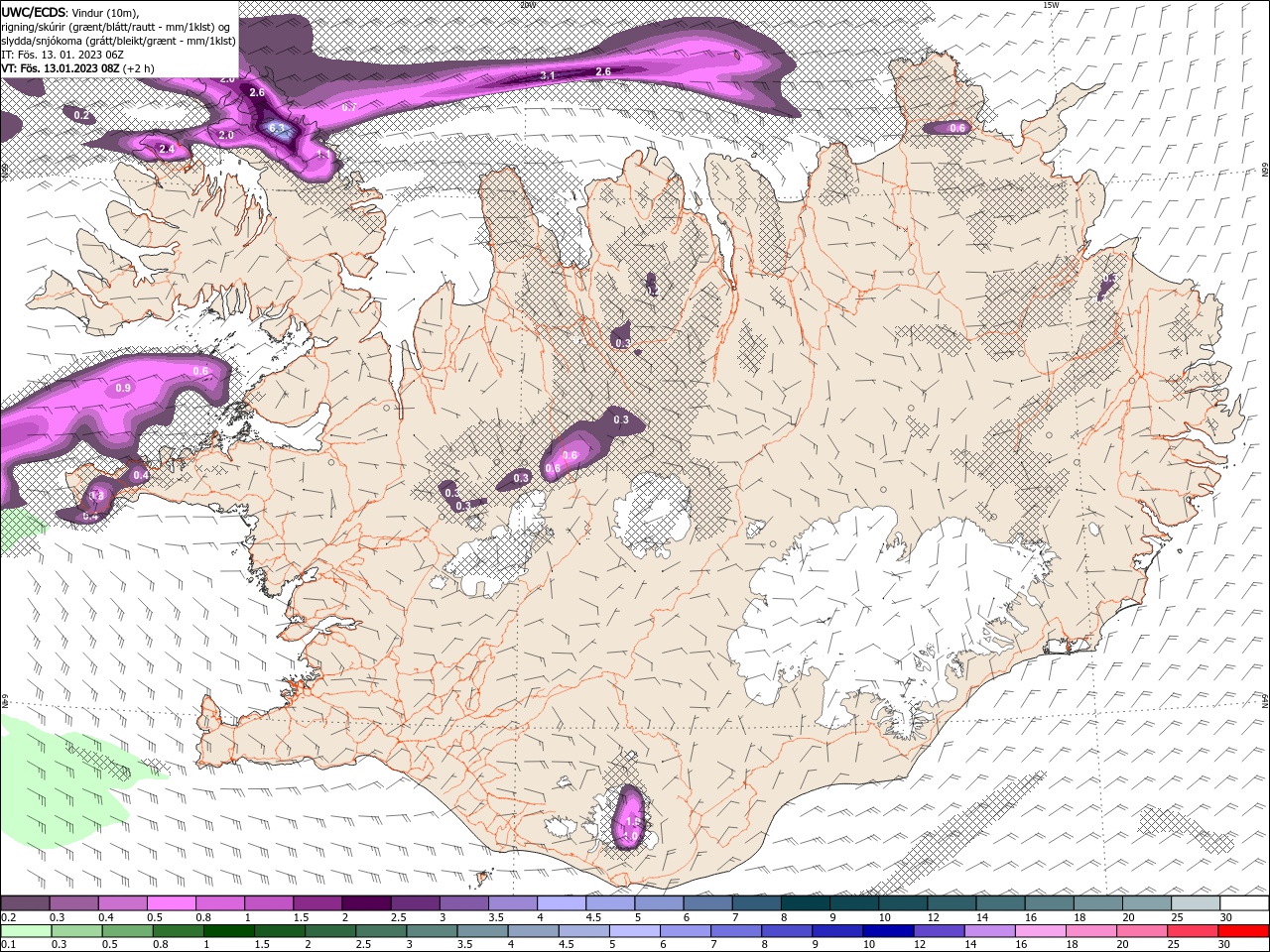Click the 'Vindur (10m)' text in the header
The image size is (1270, 952).
(106, 12)
